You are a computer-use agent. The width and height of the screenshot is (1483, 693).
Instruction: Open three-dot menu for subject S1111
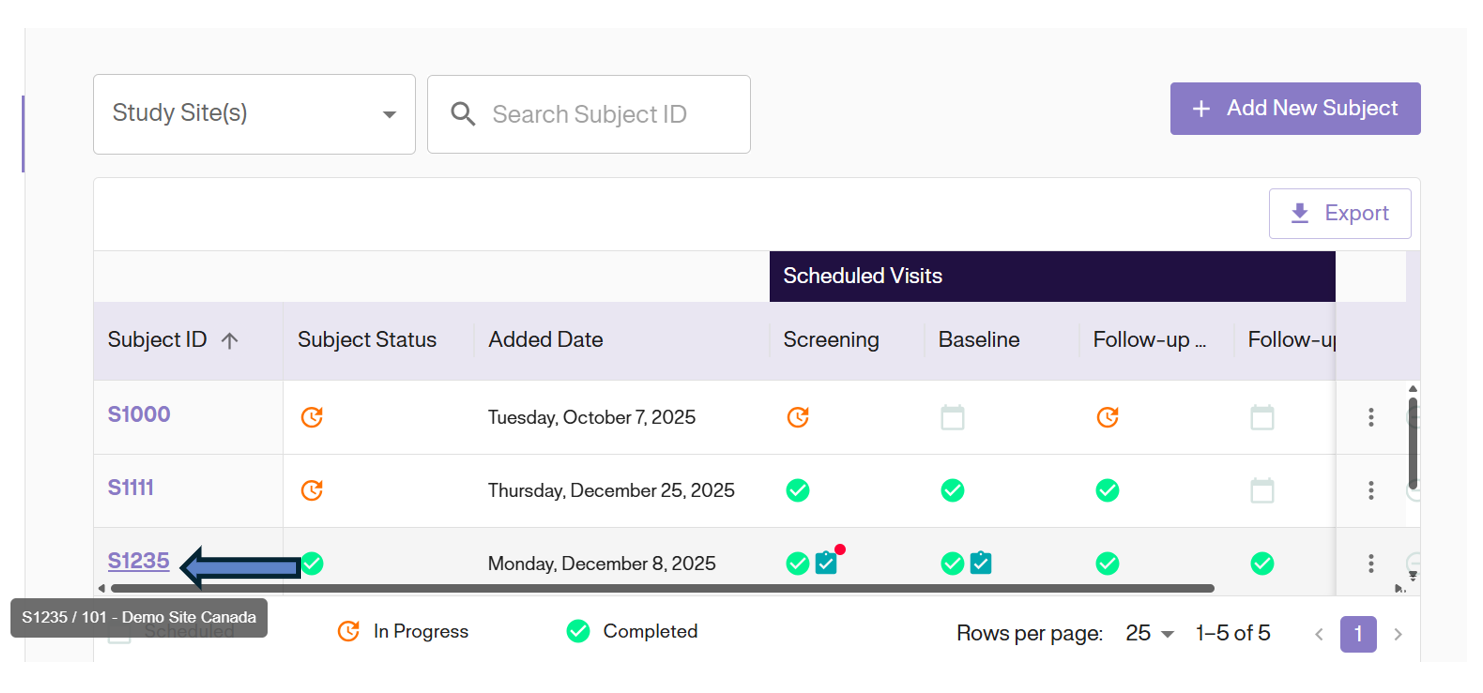(x=1371, y=490)
